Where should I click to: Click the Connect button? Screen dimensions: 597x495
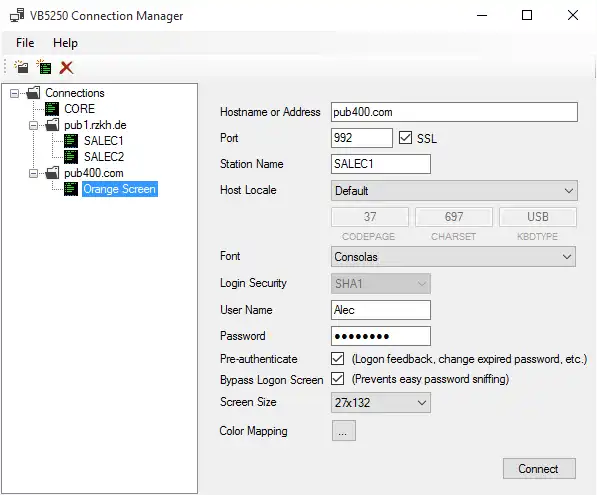(x=539, y=468)
